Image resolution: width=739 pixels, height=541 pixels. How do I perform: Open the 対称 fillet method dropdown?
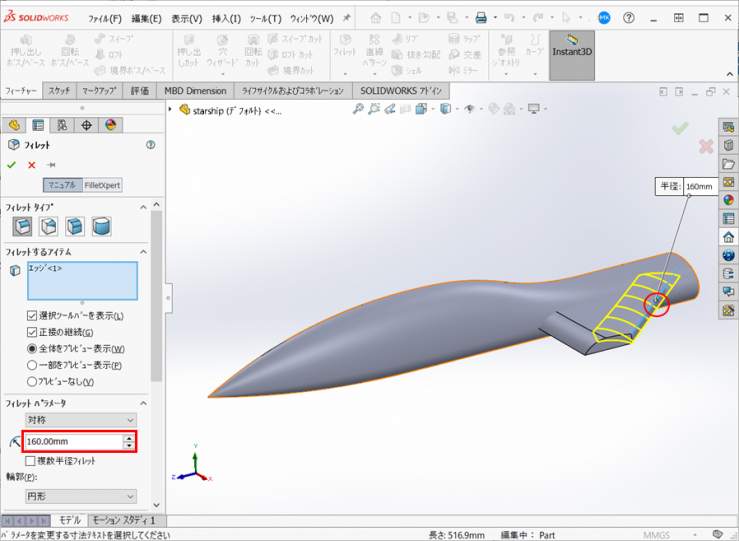click(x=81, y=420)
